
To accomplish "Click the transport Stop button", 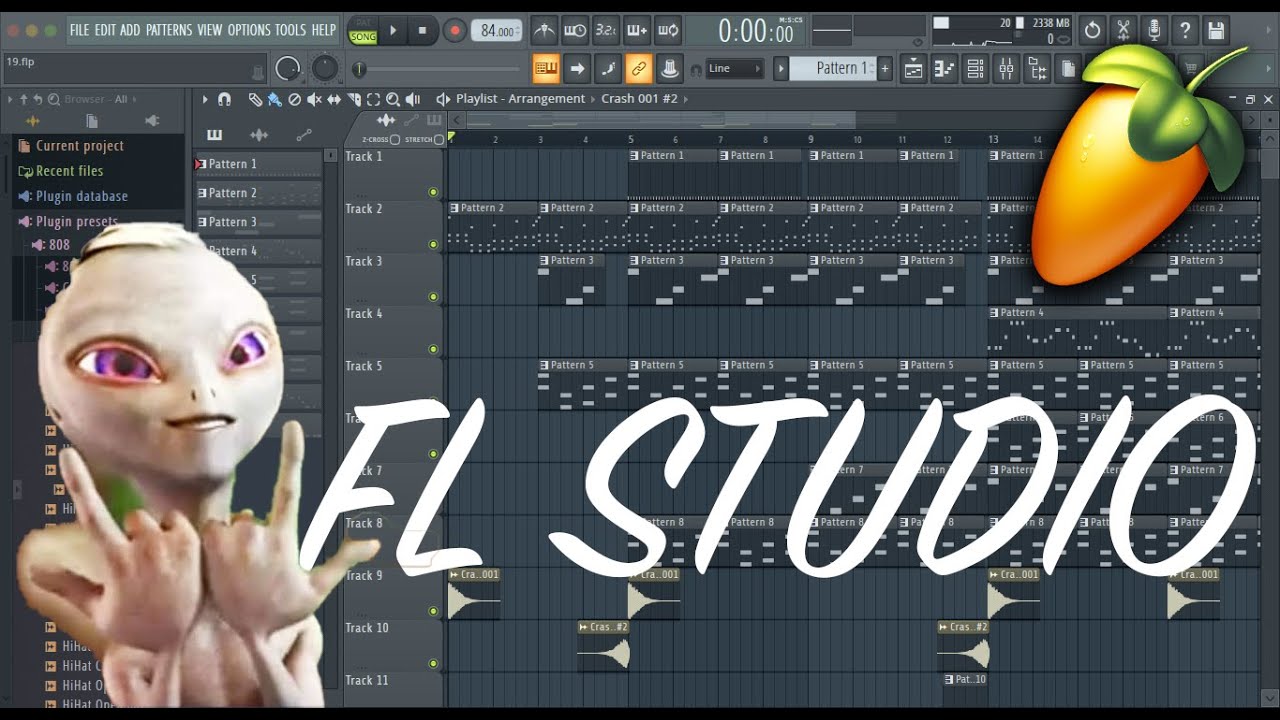I will [422, 30].
